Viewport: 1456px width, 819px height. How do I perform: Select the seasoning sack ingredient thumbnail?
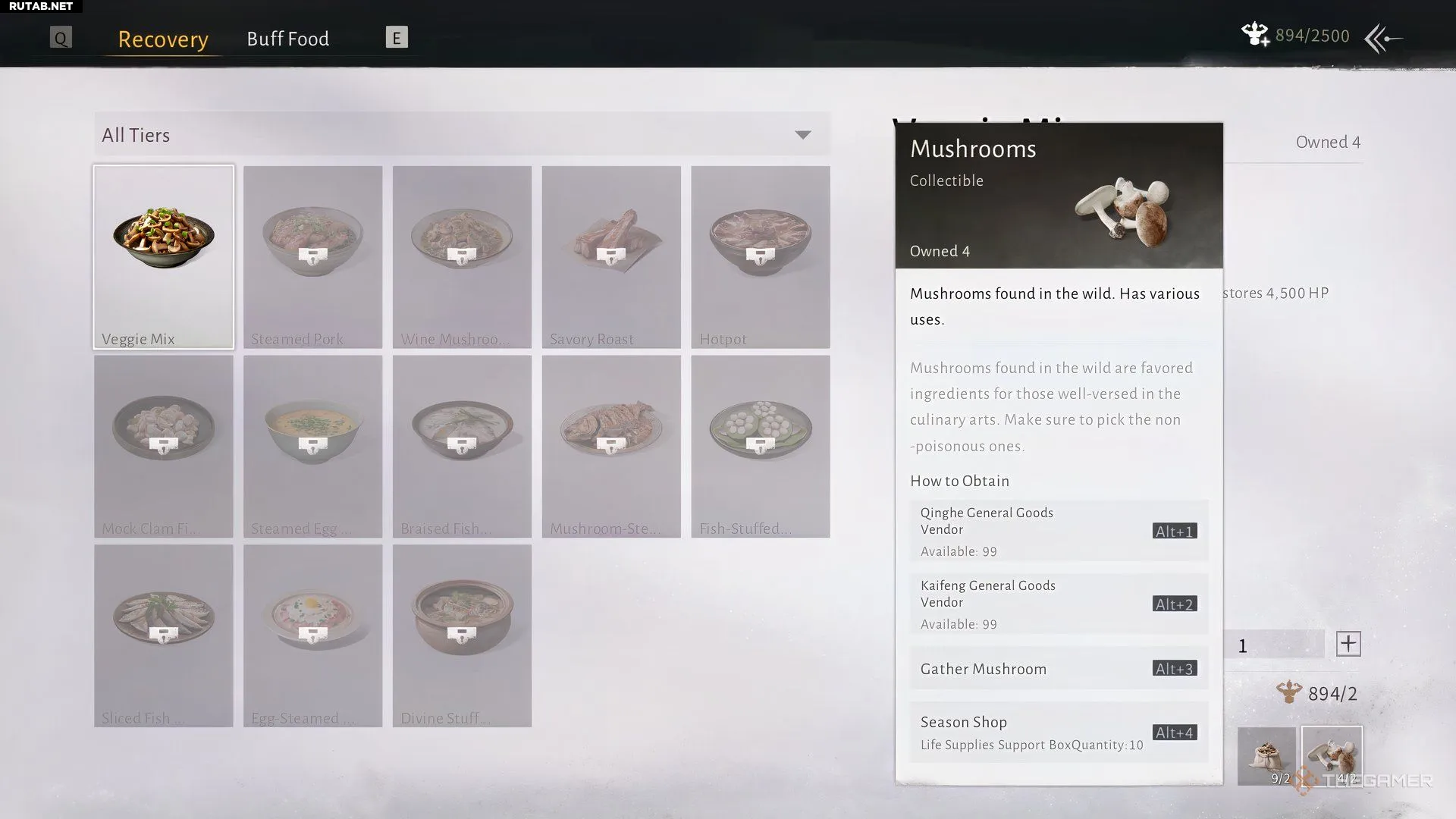click(1266, 755)
